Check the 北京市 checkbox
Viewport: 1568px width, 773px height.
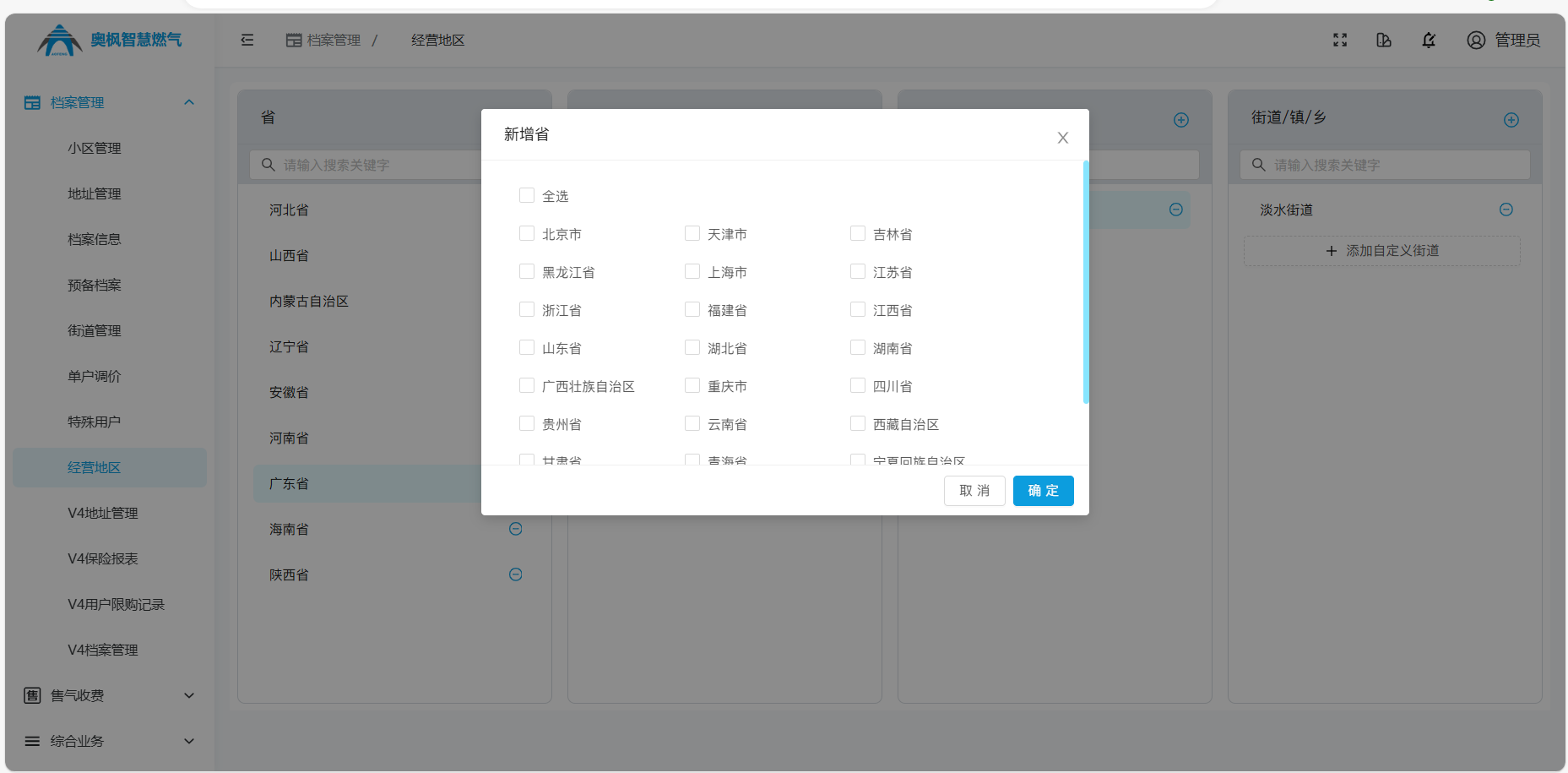point(527,233)
